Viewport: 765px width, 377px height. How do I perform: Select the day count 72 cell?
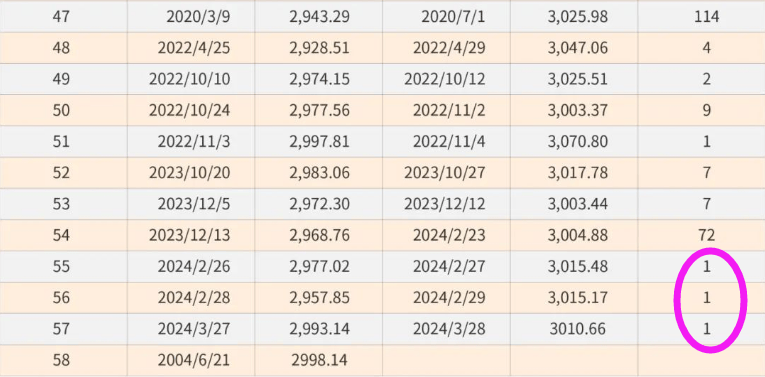pyautogui.click(x=702, y=235)
